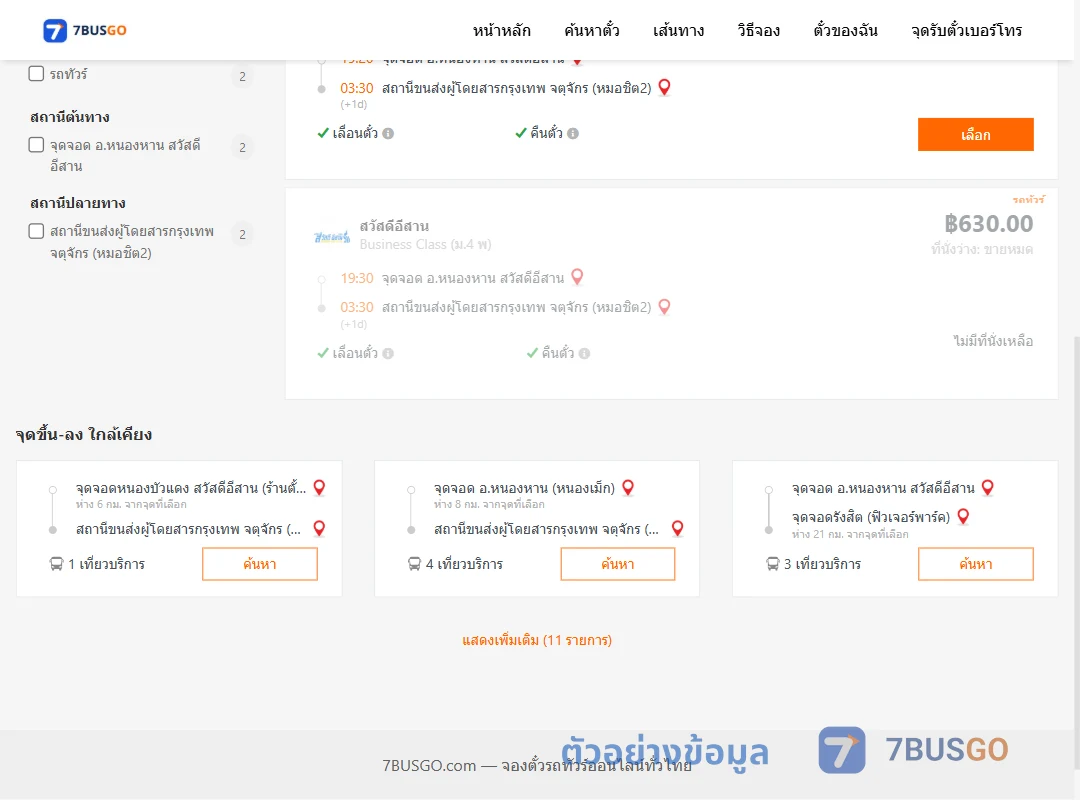Click the สถานีต้นทาง filter heading
Viewport: 1080px width, 800px height.
(x=70, y=117)
